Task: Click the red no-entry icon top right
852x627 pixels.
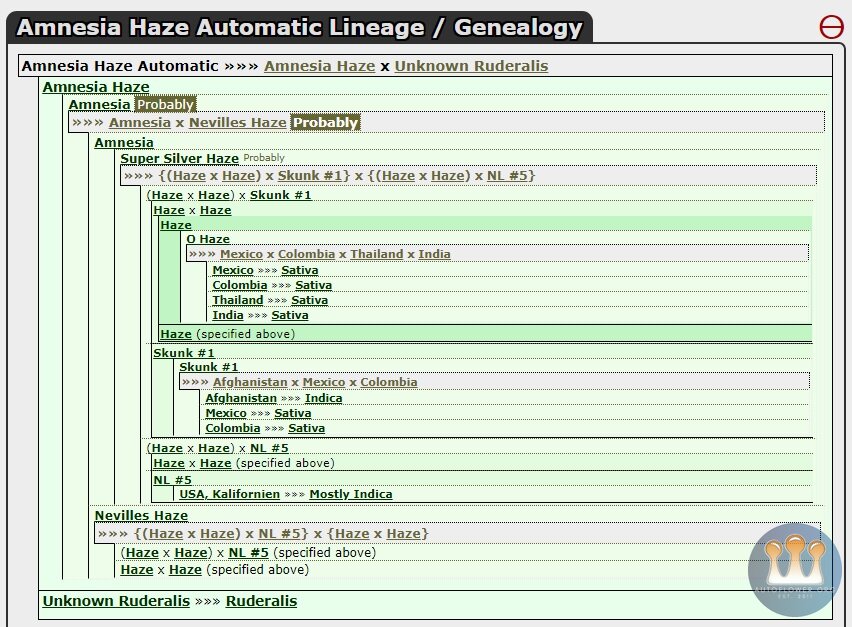Action: click(831, 26)
